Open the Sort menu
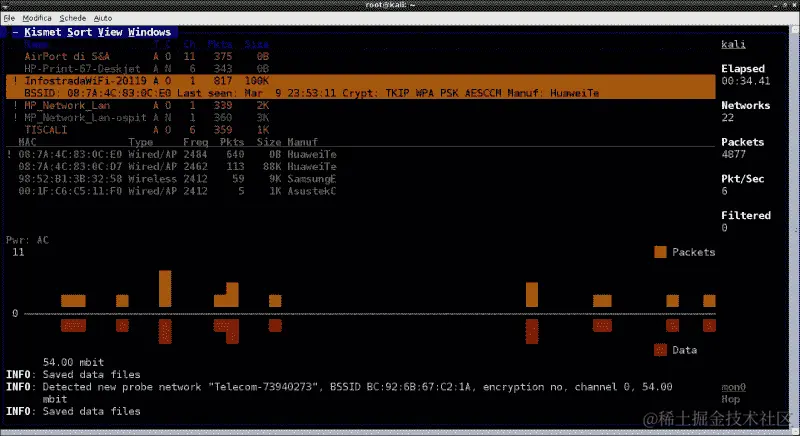800x436 pixels. click(79, 32)
